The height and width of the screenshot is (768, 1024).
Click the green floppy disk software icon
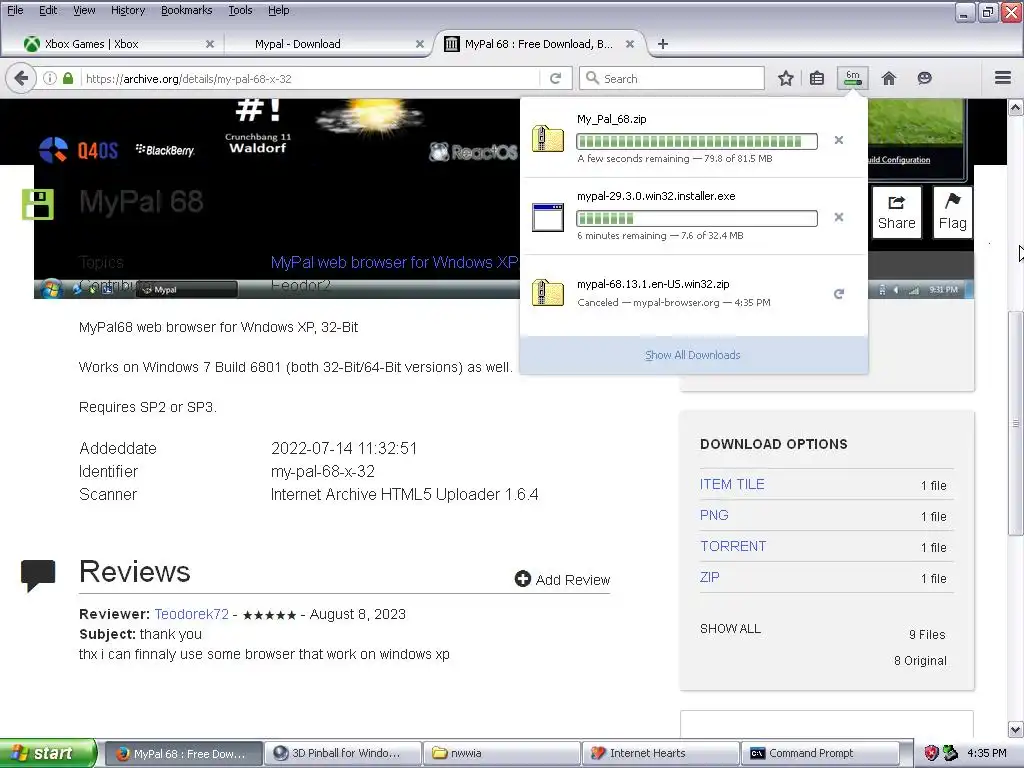[x=38, y=204]
